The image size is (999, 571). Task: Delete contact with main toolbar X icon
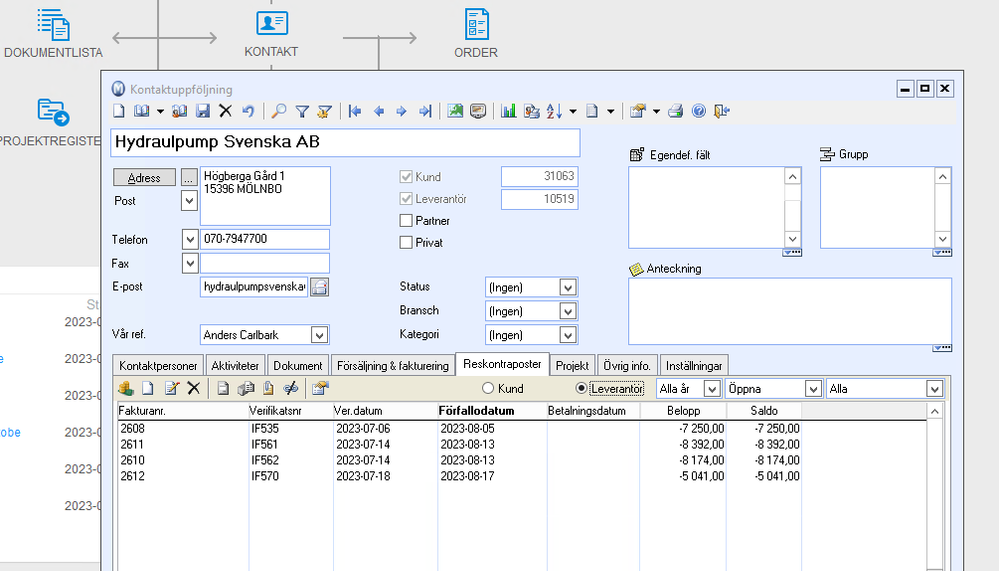[x=226, y=111]
